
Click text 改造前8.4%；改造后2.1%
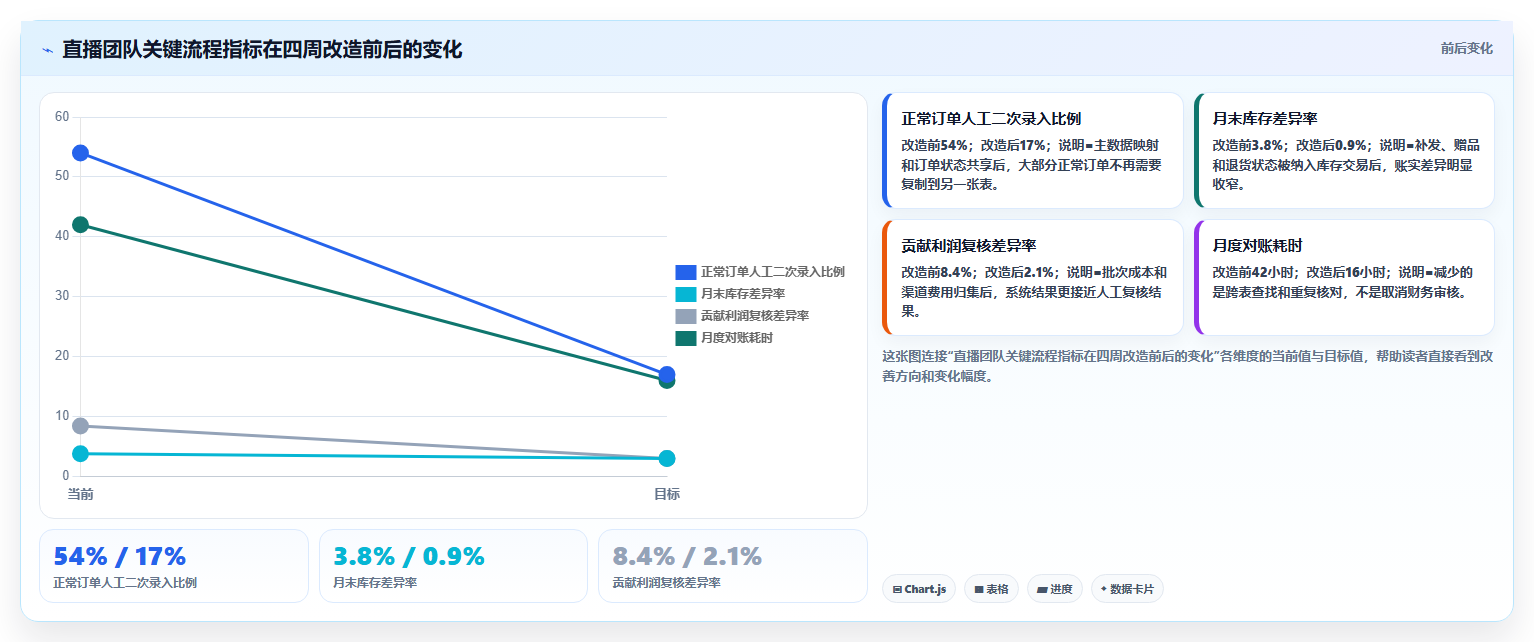click(978, 272)
